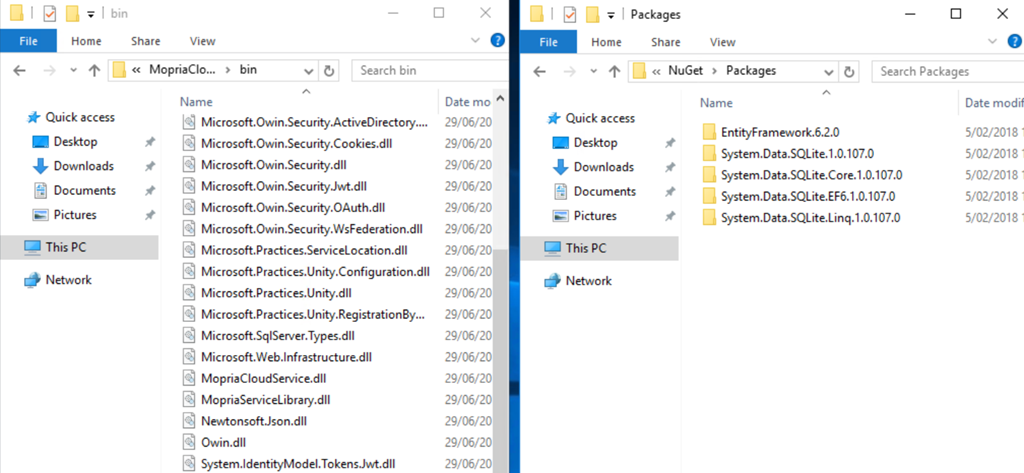Open Share tab in Packages window
The image size is (1024, 473).
click(x=665, y=42)
